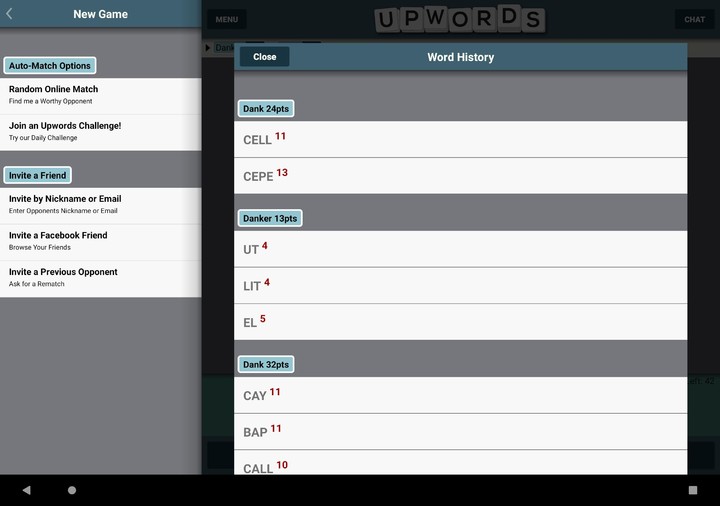
Task: Open the CHAT button
Action: pos(694,19)
